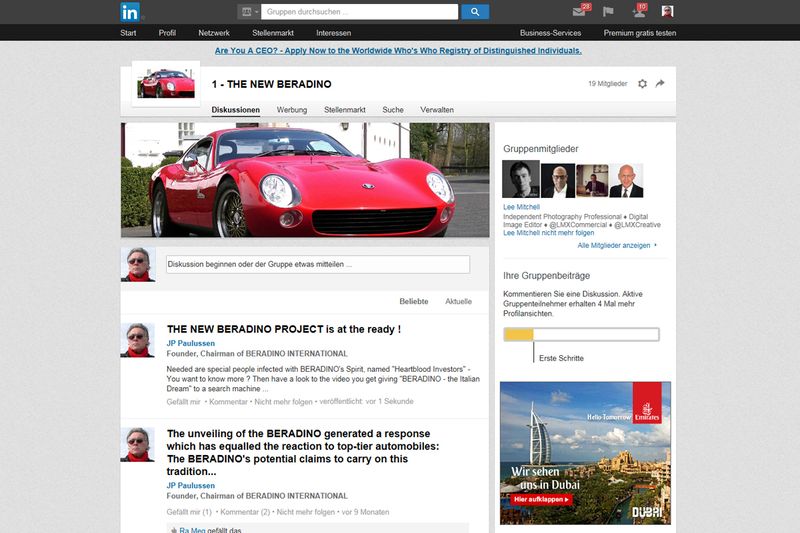Screen dimensions: 800x533
Task: Click the Emirates logo in the ad
Action: (647, 403)
